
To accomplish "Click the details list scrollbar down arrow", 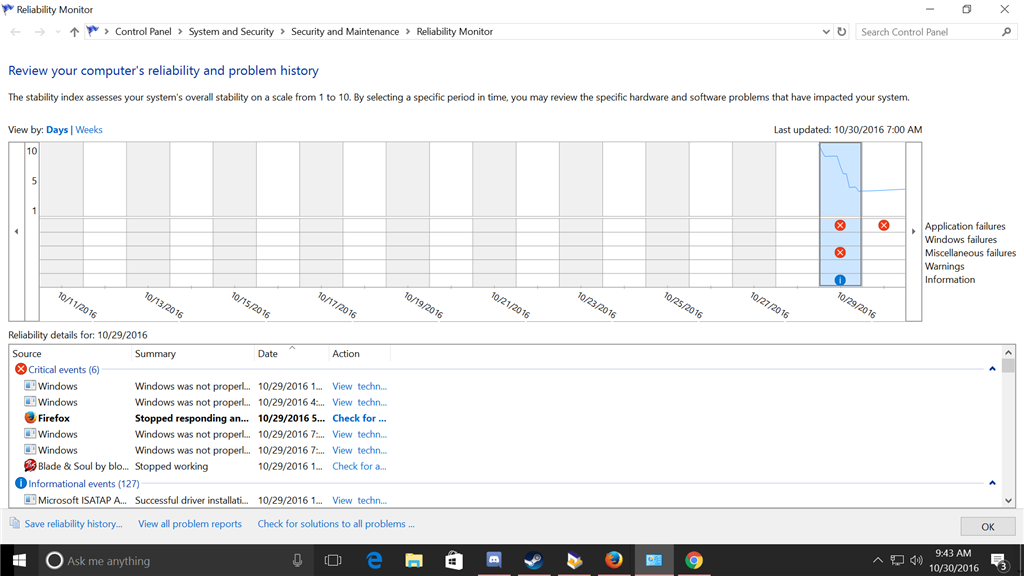I will (1008, 500).
